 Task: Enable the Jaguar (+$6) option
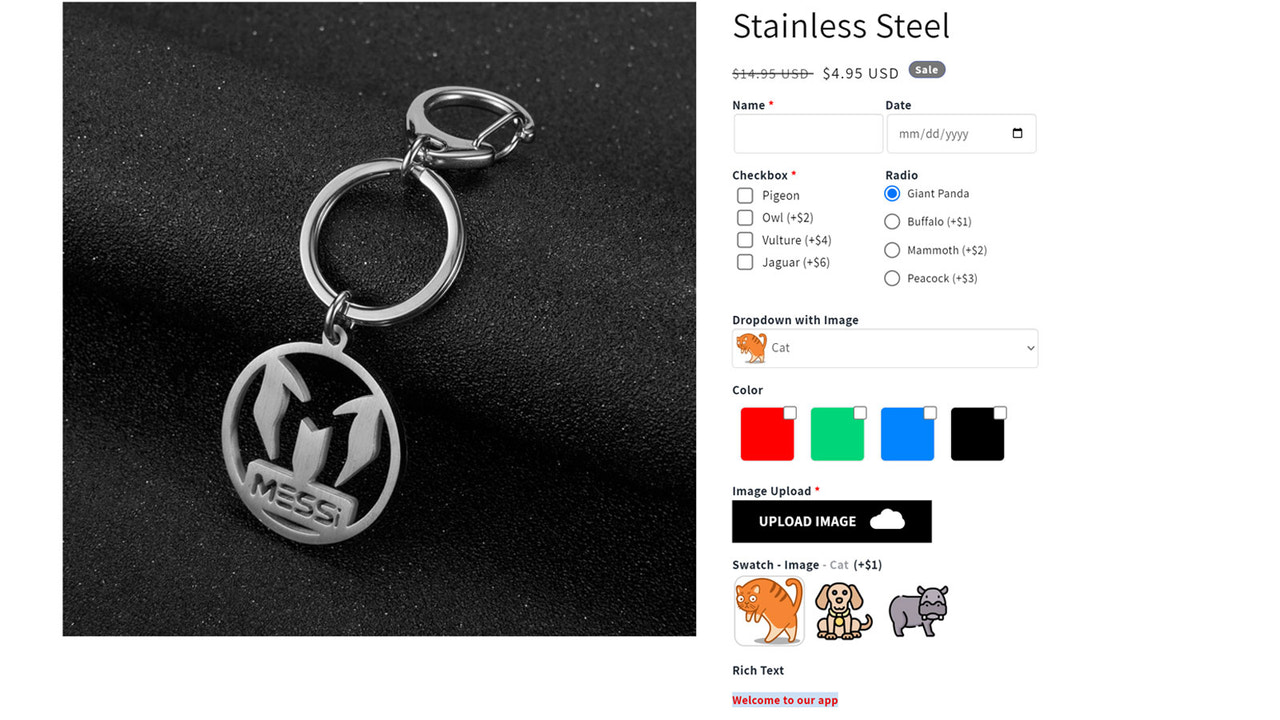(x=745, y=262)
